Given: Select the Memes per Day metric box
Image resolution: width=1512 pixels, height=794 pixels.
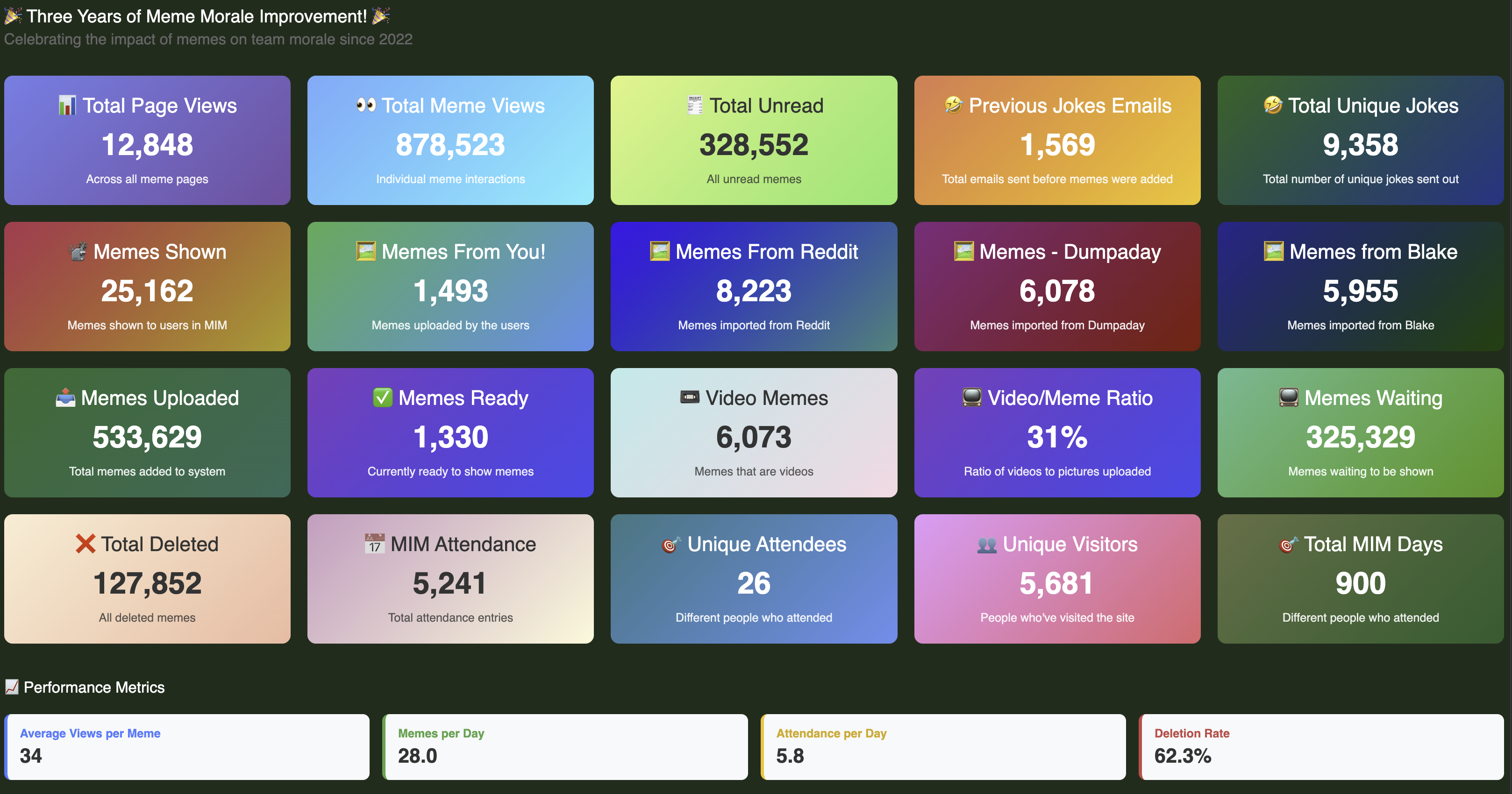Looking at the screenshot, I should point(564,746).
